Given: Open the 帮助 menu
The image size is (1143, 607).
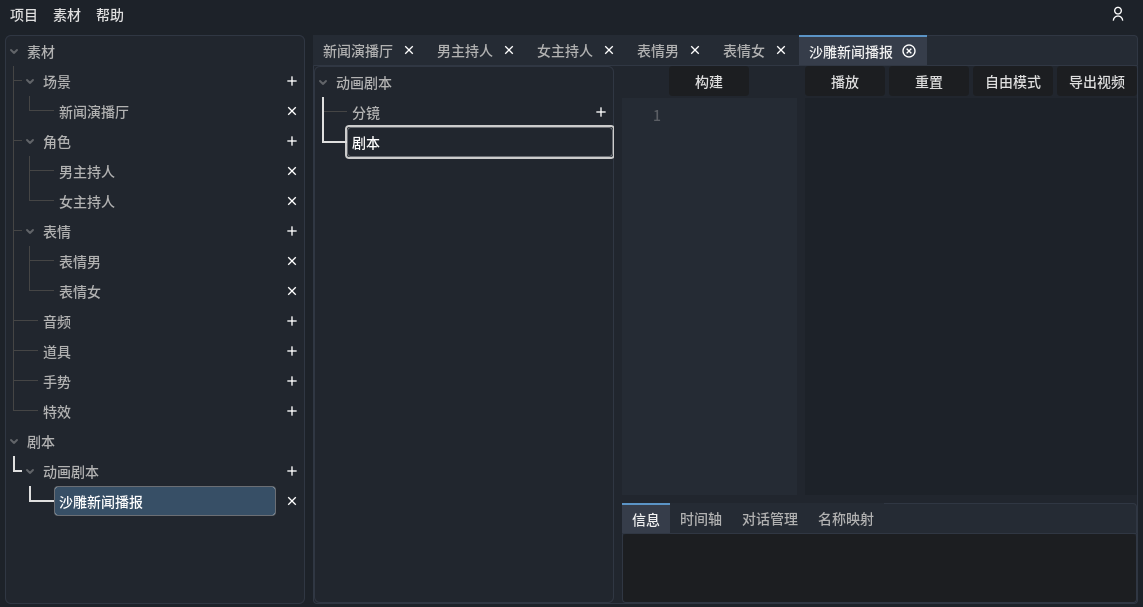Looking at the screenshot, I should tap(110, 15).
